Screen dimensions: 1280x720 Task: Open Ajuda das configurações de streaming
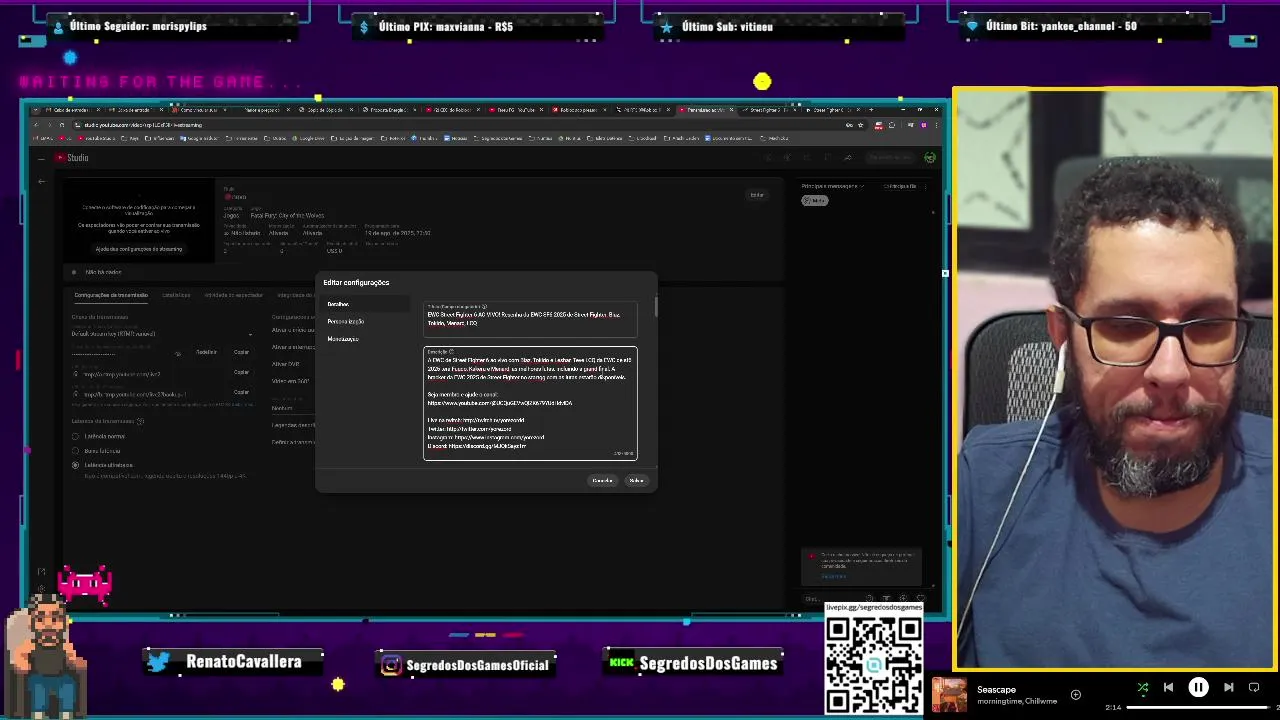pyautogui.click(x=139, y=249)
